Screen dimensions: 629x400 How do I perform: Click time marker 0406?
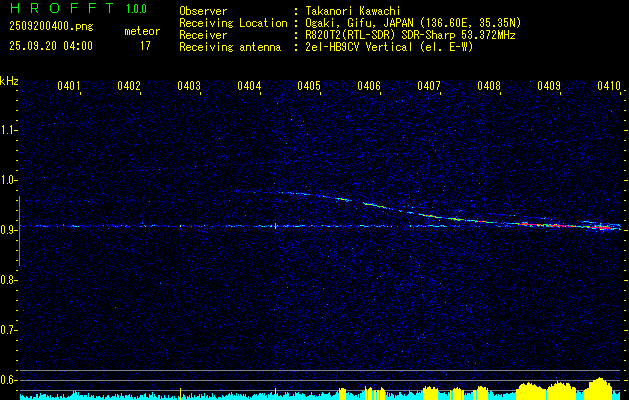[368, 85]
